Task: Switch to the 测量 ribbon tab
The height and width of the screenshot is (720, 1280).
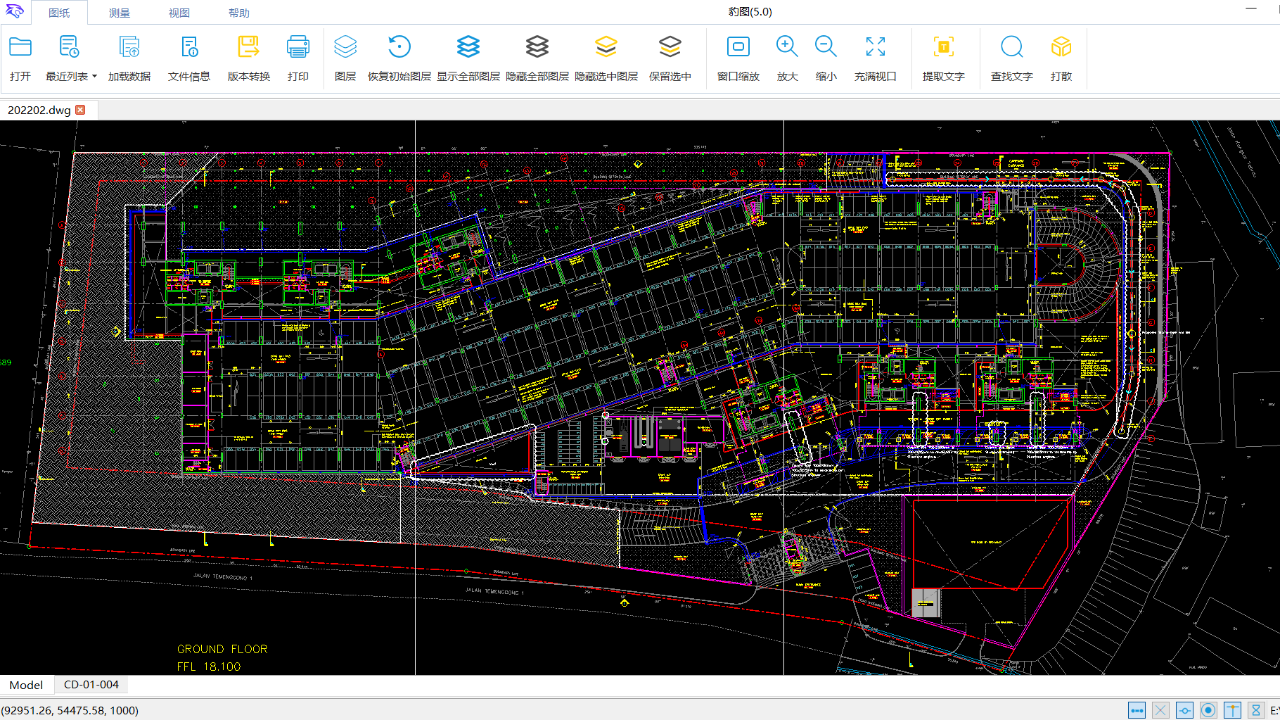Action: pos(120,13)
